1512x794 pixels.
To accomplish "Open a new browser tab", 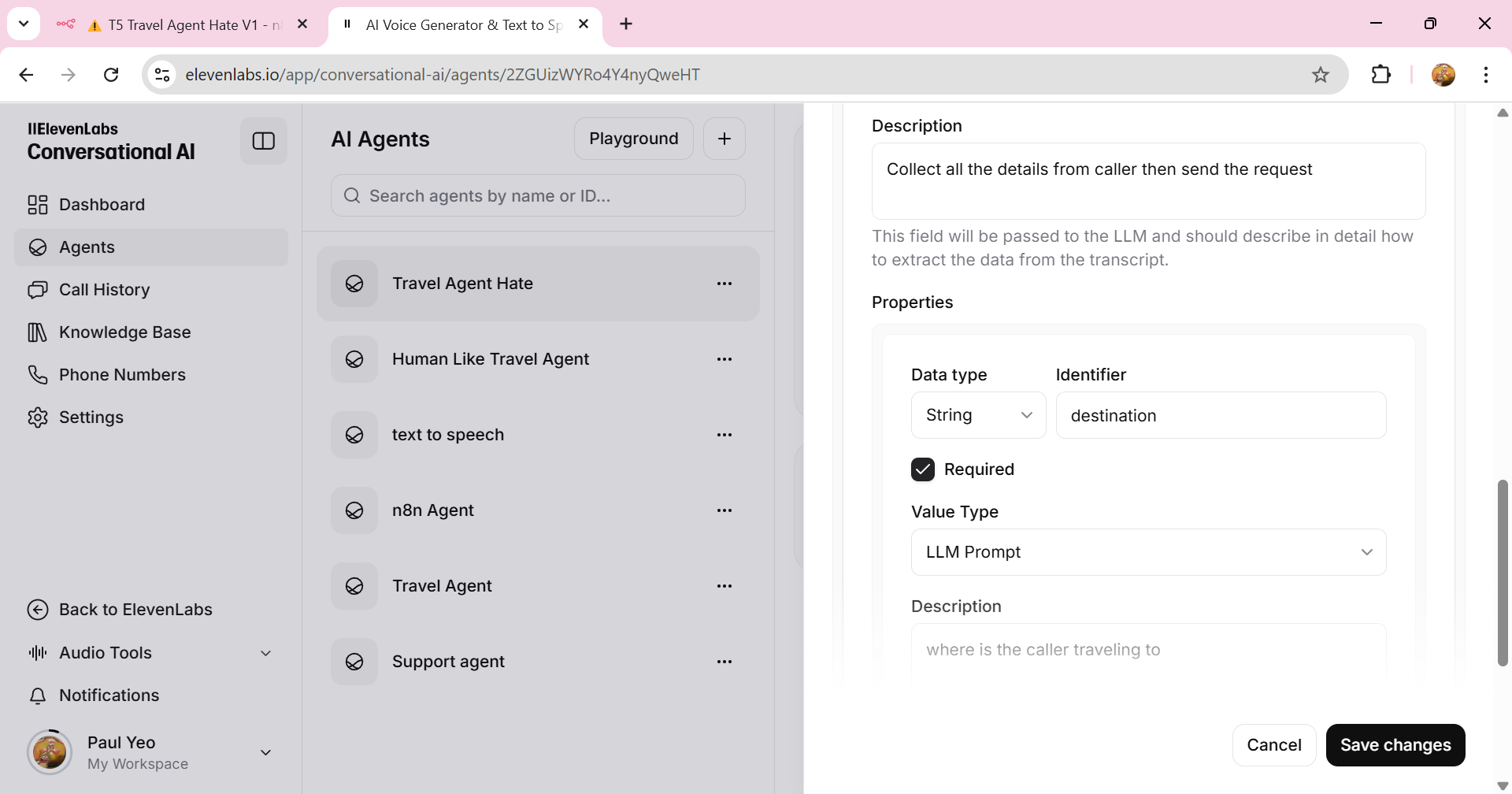I will click(626, 24).
